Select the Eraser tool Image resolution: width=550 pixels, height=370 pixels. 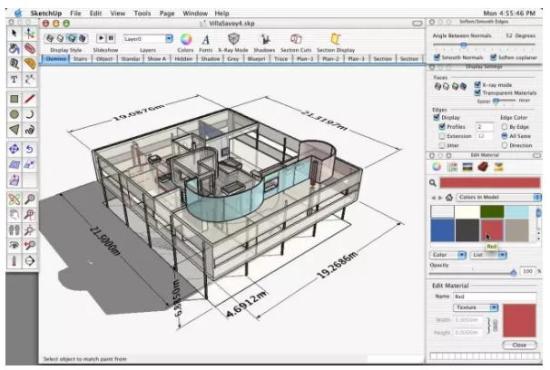pos(30,48)
